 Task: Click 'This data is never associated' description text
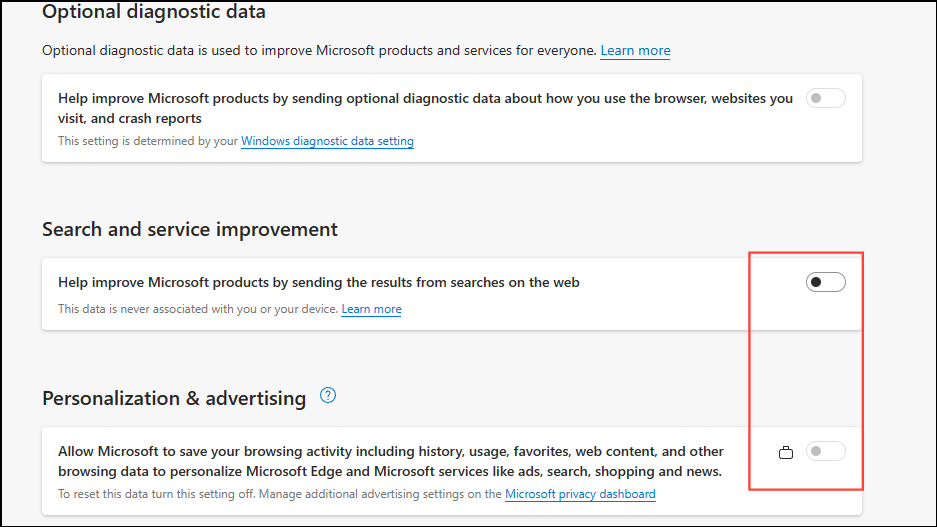(198, 309)
